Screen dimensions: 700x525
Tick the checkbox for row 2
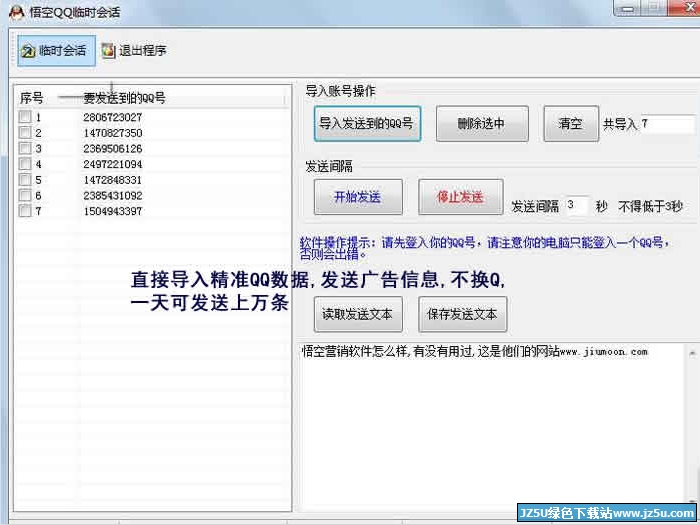pos(25,133)
